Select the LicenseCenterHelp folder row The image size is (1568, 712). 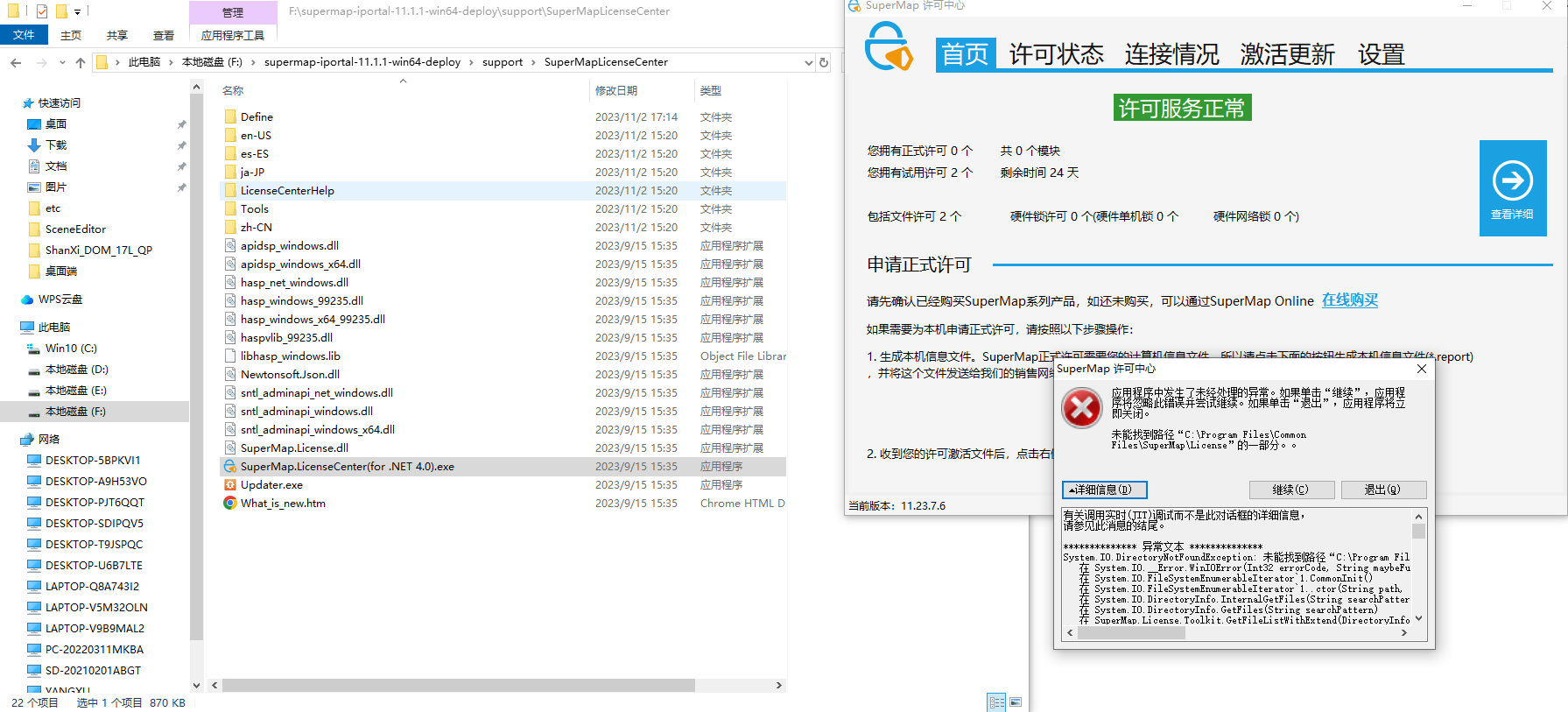(503, 191)
